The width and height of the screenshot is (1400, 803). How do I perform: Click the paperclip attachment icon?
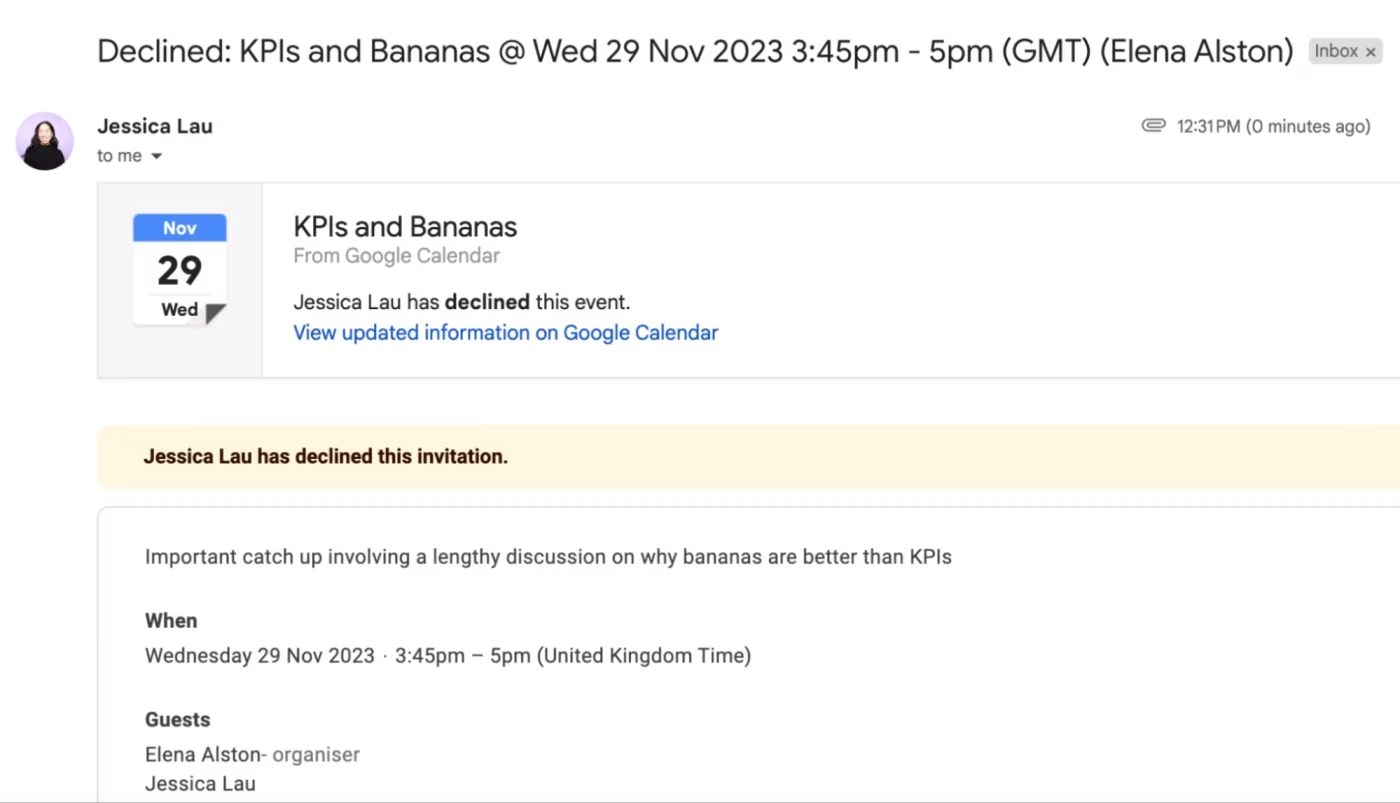(1154, 126)
